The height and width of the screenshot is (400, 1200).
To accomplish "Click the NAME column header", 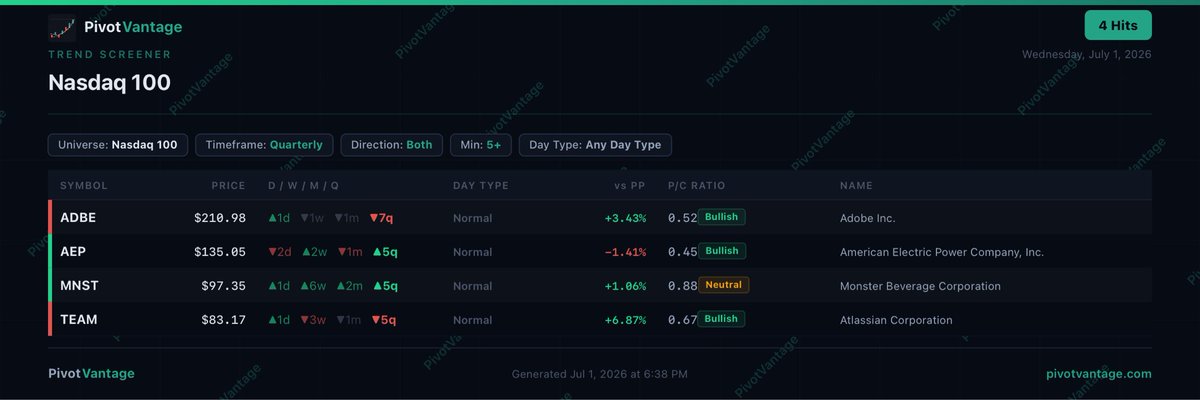I will 856,186.
